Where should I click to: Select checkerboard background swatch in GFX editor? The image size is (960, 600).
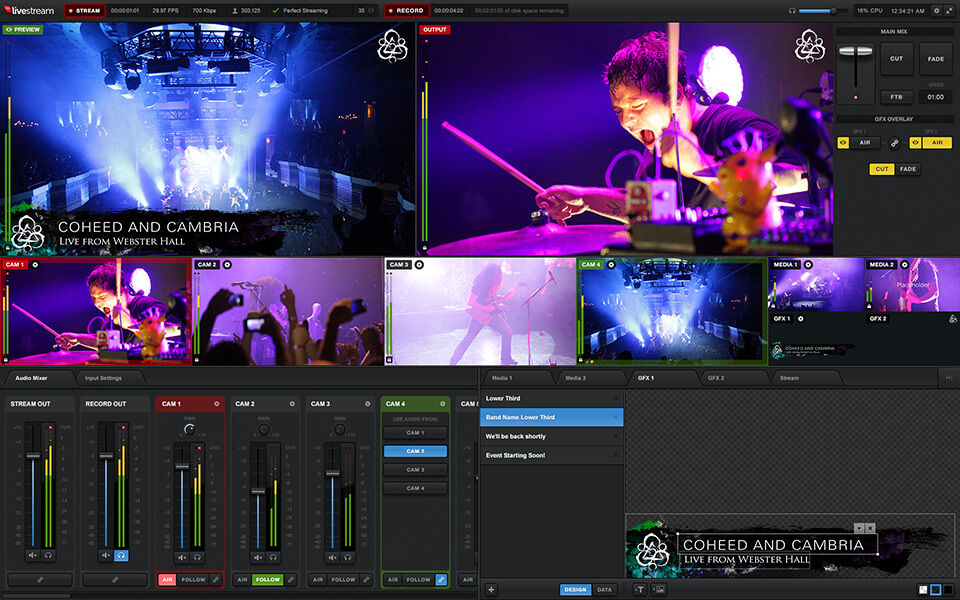point(923,590)
